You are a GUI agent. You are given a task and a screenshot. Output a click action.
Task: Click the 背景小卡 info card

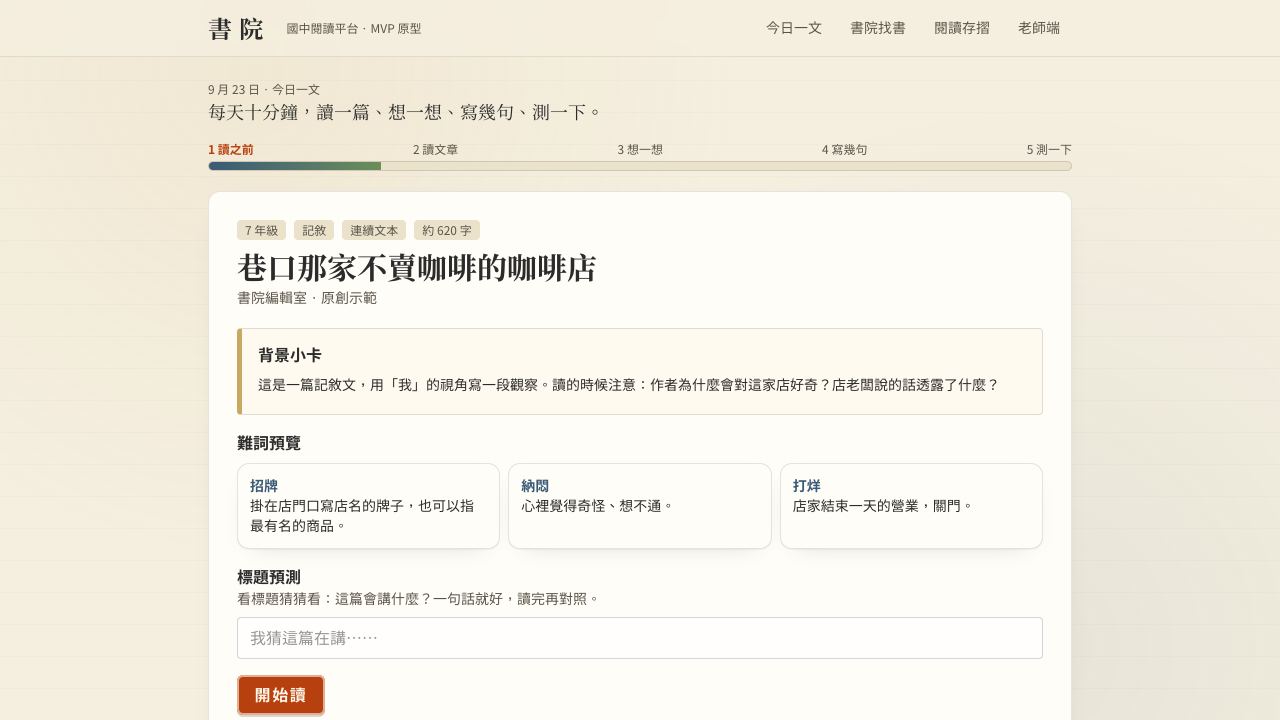[x=640, y=371]
